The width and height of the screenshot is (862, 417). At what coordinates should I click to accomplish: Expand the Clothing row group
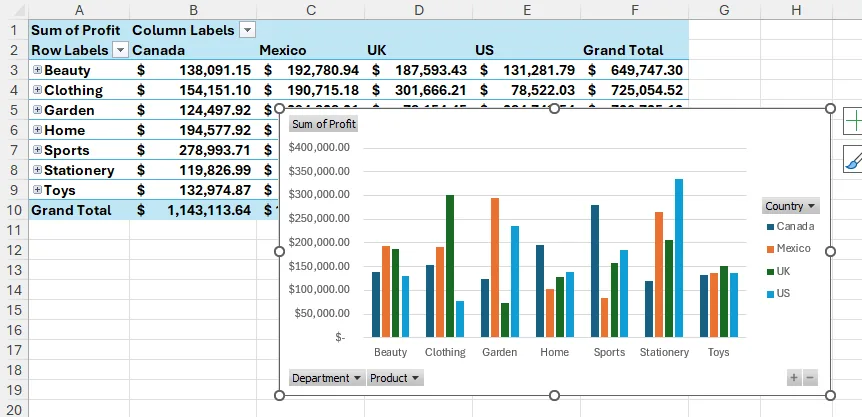click(37, 90)
